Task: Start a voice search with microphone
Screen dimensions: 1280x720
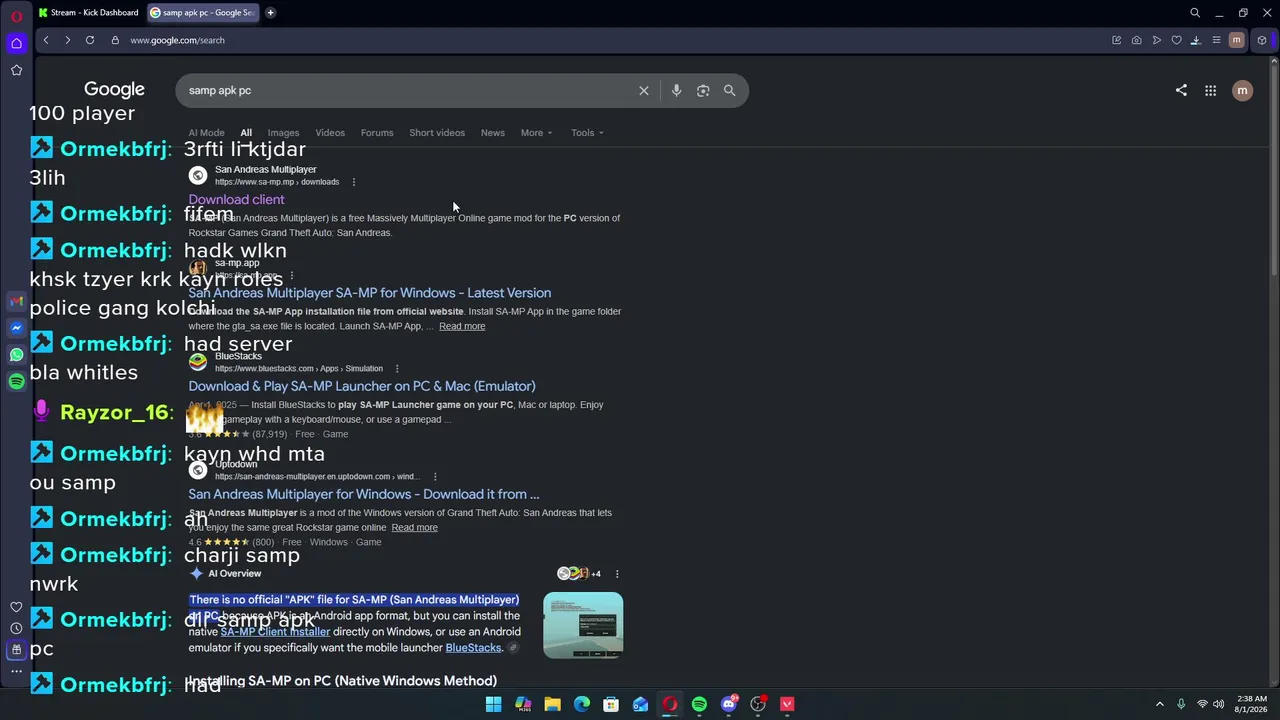Action: [x=676, y=91]
